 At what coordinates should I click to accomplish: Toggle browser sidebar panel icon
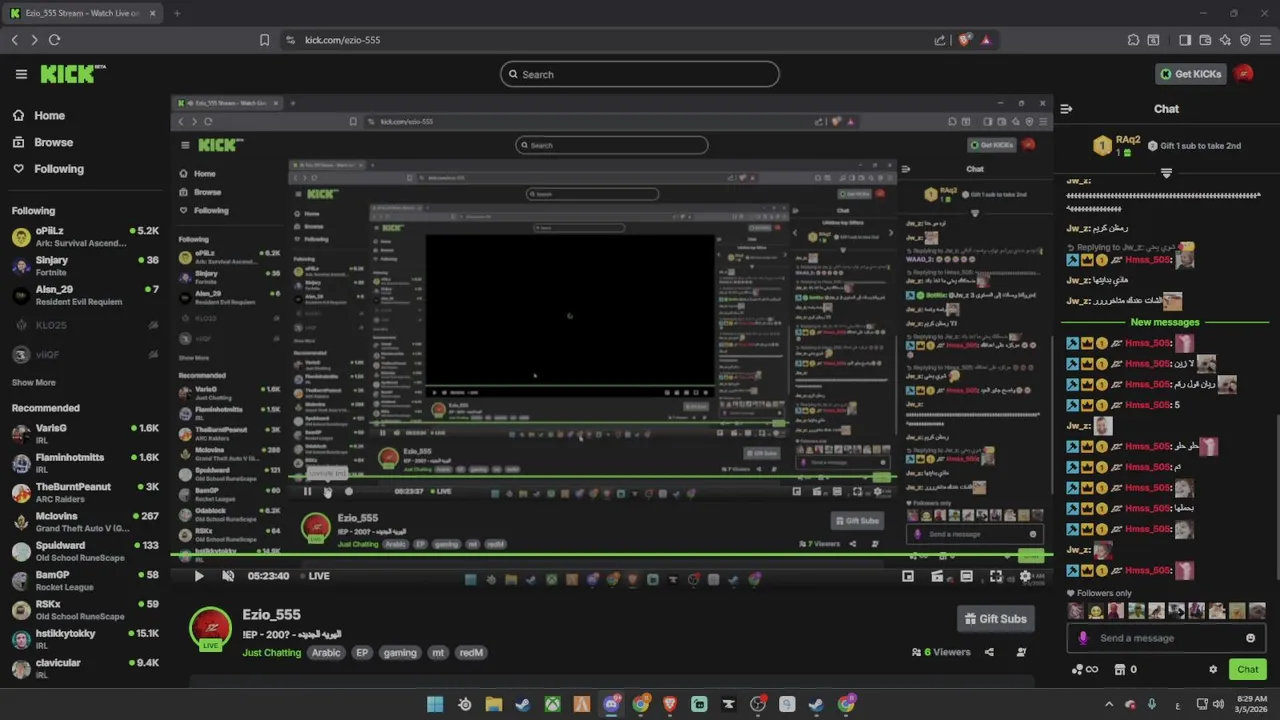(x=1185, y=40)
